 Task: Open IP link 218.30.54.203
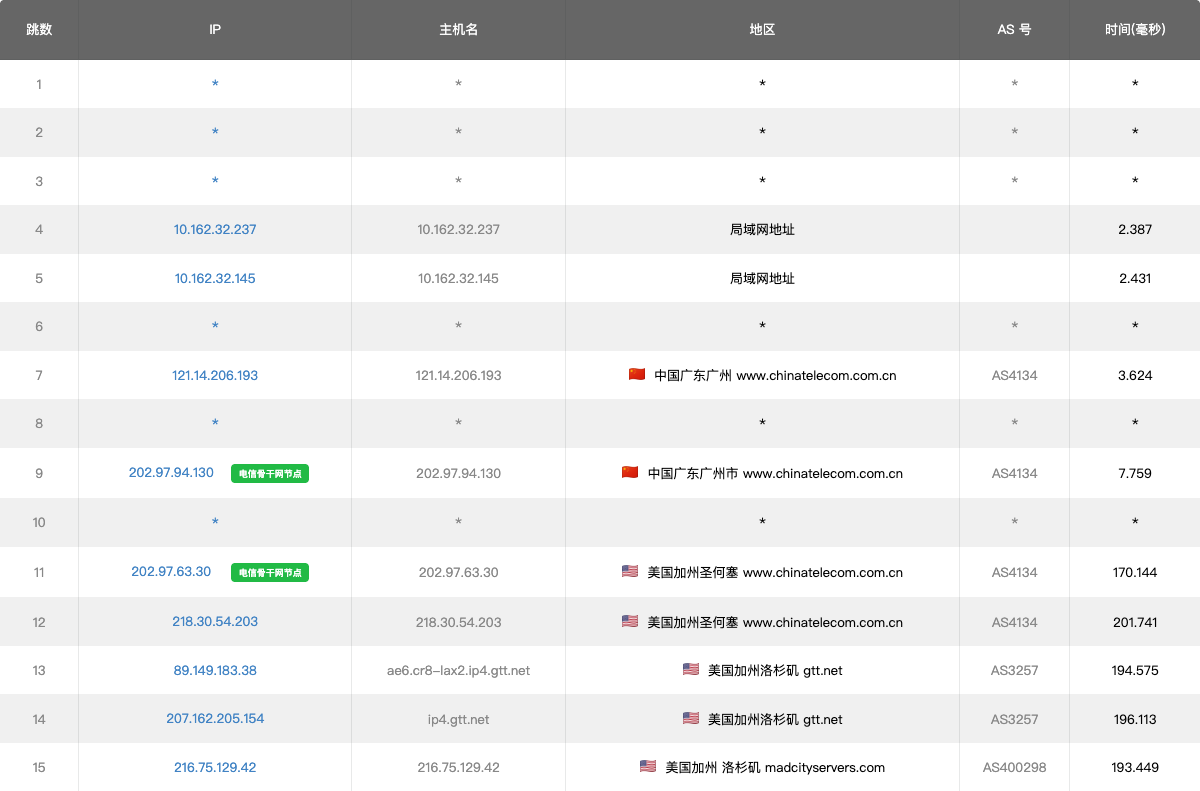click(x=215, y=621)
